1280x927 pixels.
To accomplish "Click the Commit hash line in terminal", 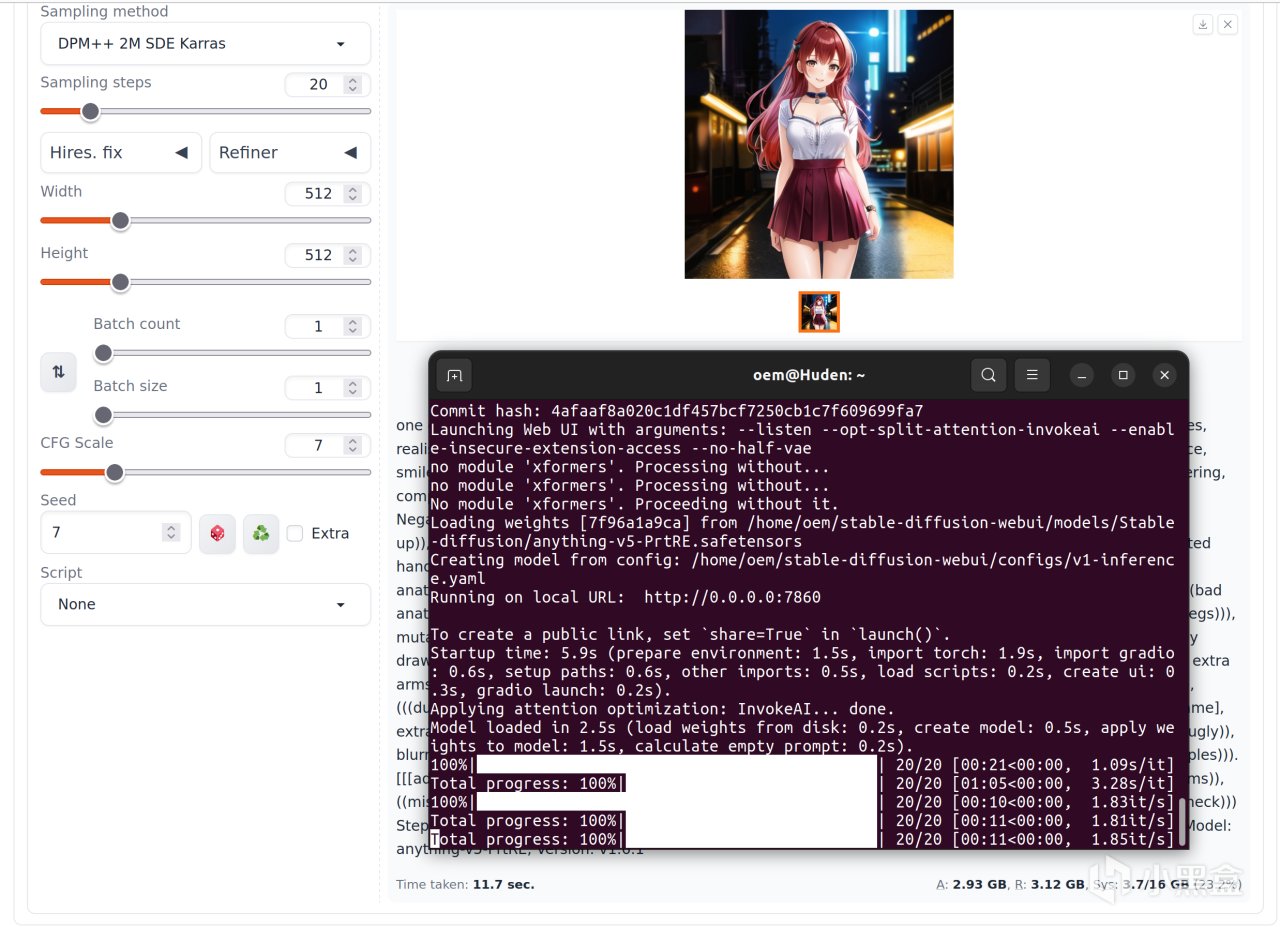I will 677,411.
